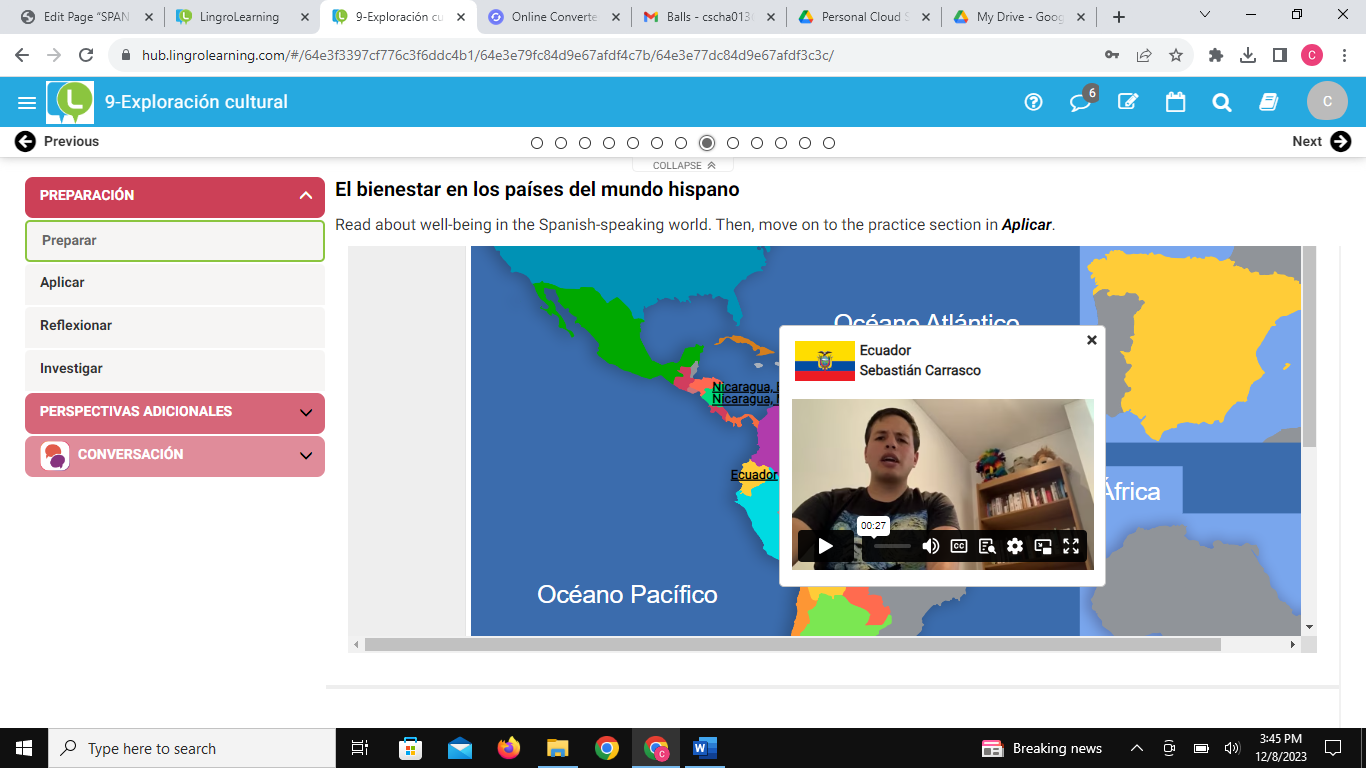The width and height of the screenshot is (1366, 768).
Task: Expand the PERSPECTIVAS ADICIONALES section
Action: pyautogui.click(x=305, y=412)
